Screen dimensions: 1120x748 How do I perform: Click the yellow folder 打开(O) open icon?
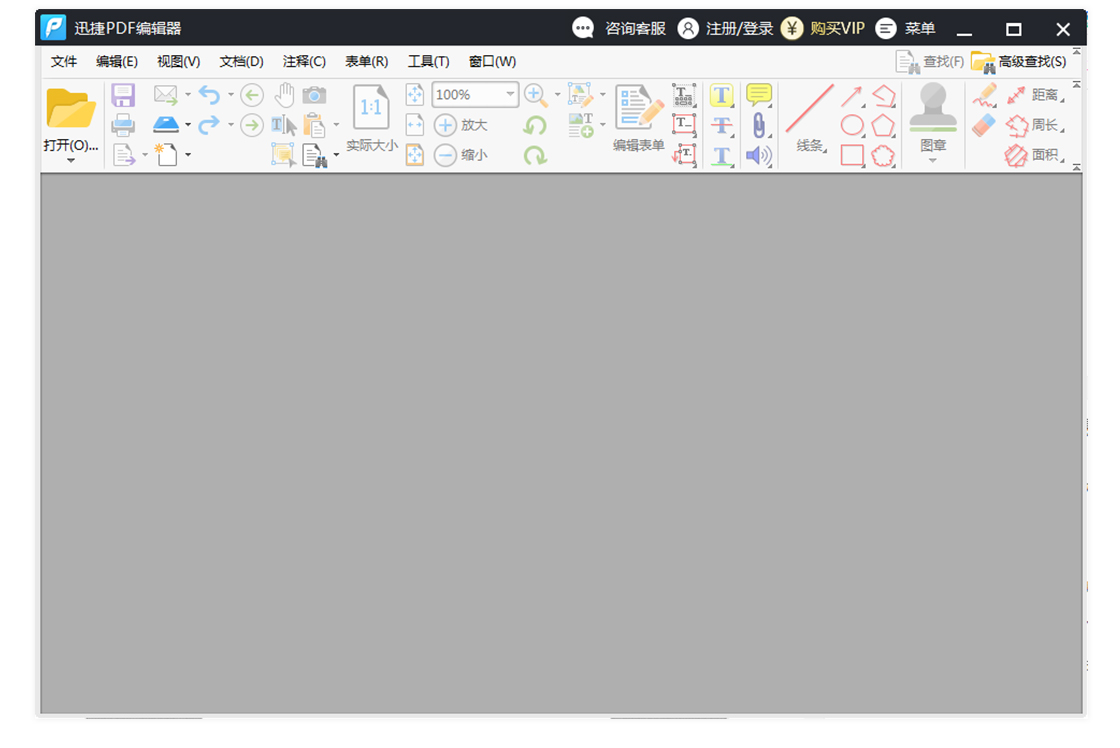(70, 109)
